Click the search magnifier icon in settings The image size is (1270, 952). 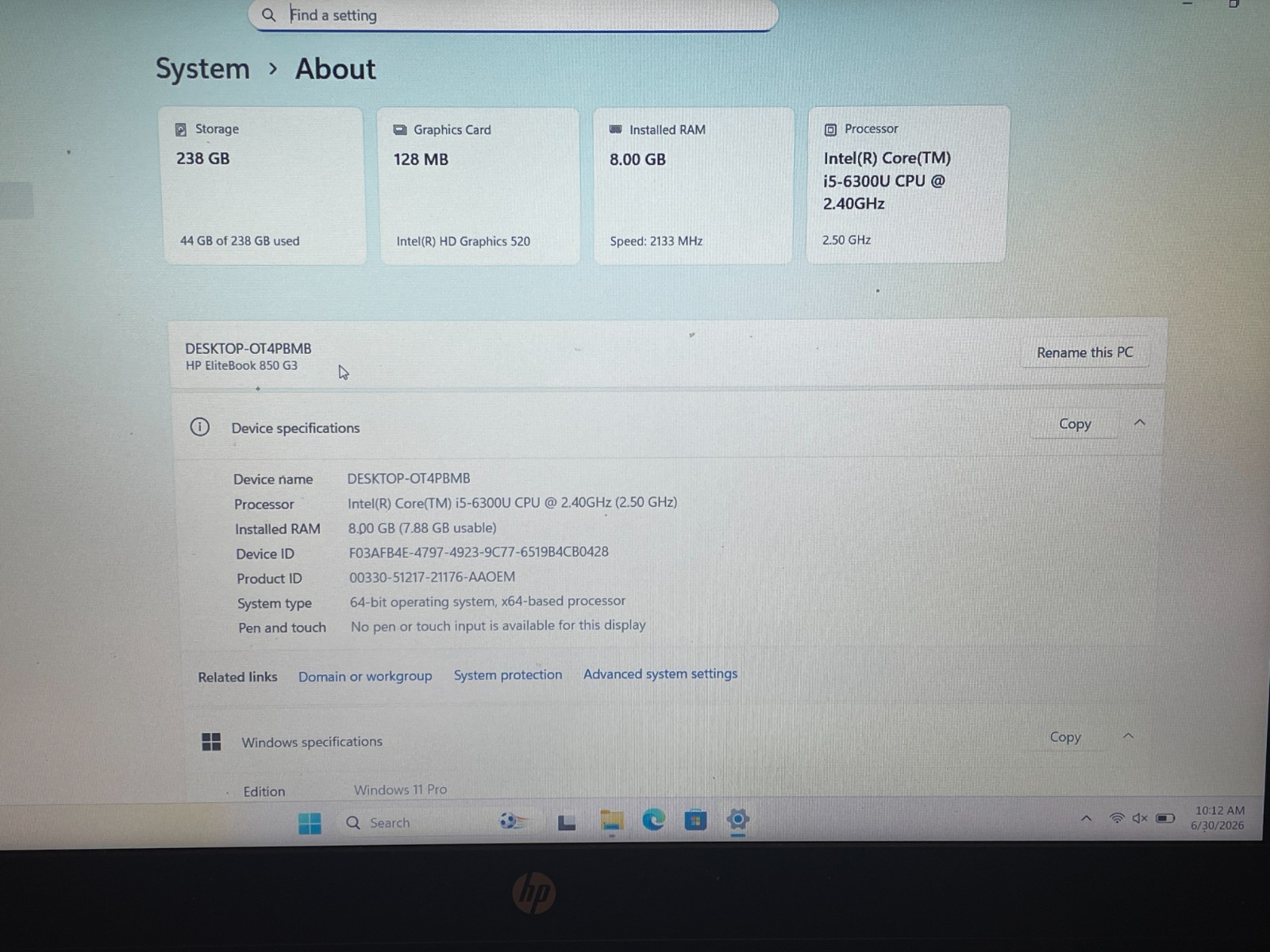[269, 15]
